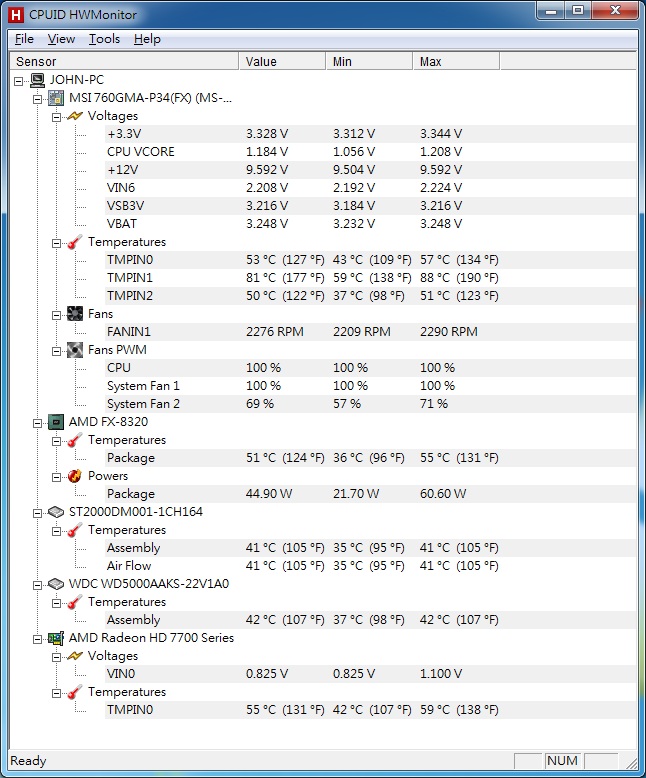Image resolution: width=646 pixels, height=778 pixels.
Task: Collapse the AMD FX-8320 tree node
Action: (37, 423)
